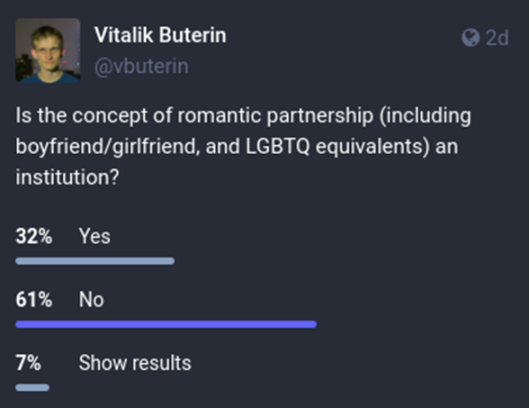Image resolution: width=529 pixels, height=408 pixels.
Task: Click the 2d post timestamp
Action: [497, 37]
